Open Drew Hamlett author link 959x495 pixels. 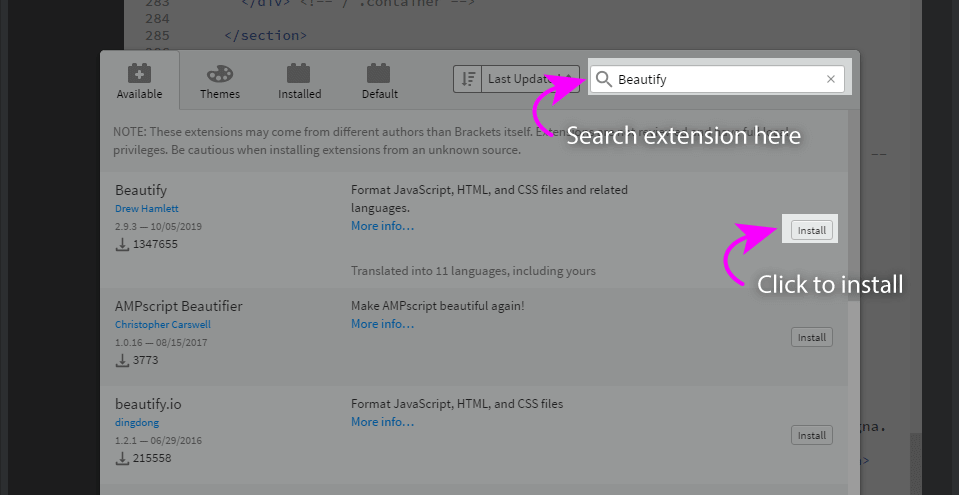pos(147,209)
